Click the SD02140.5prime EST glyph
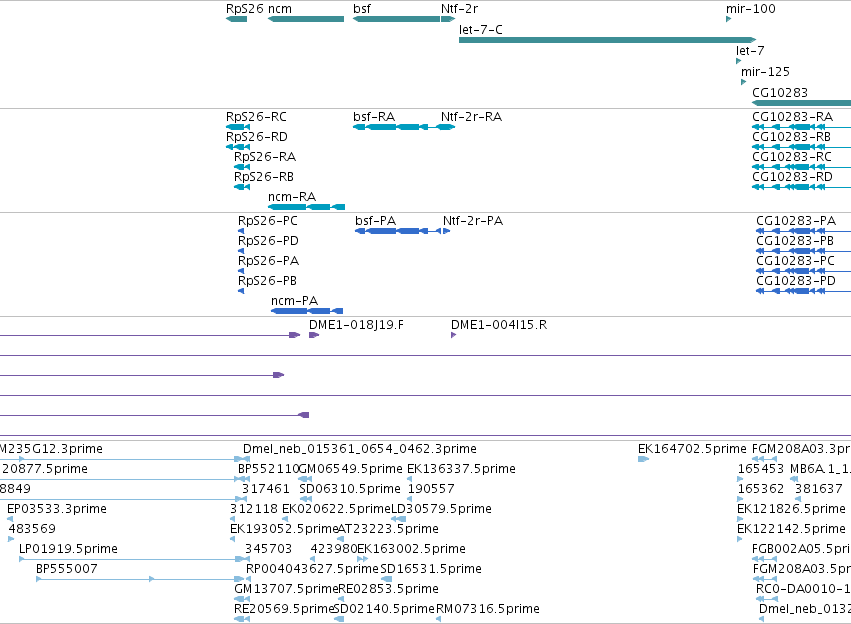This screenshot has height=624, width=851. coord(339,619)
